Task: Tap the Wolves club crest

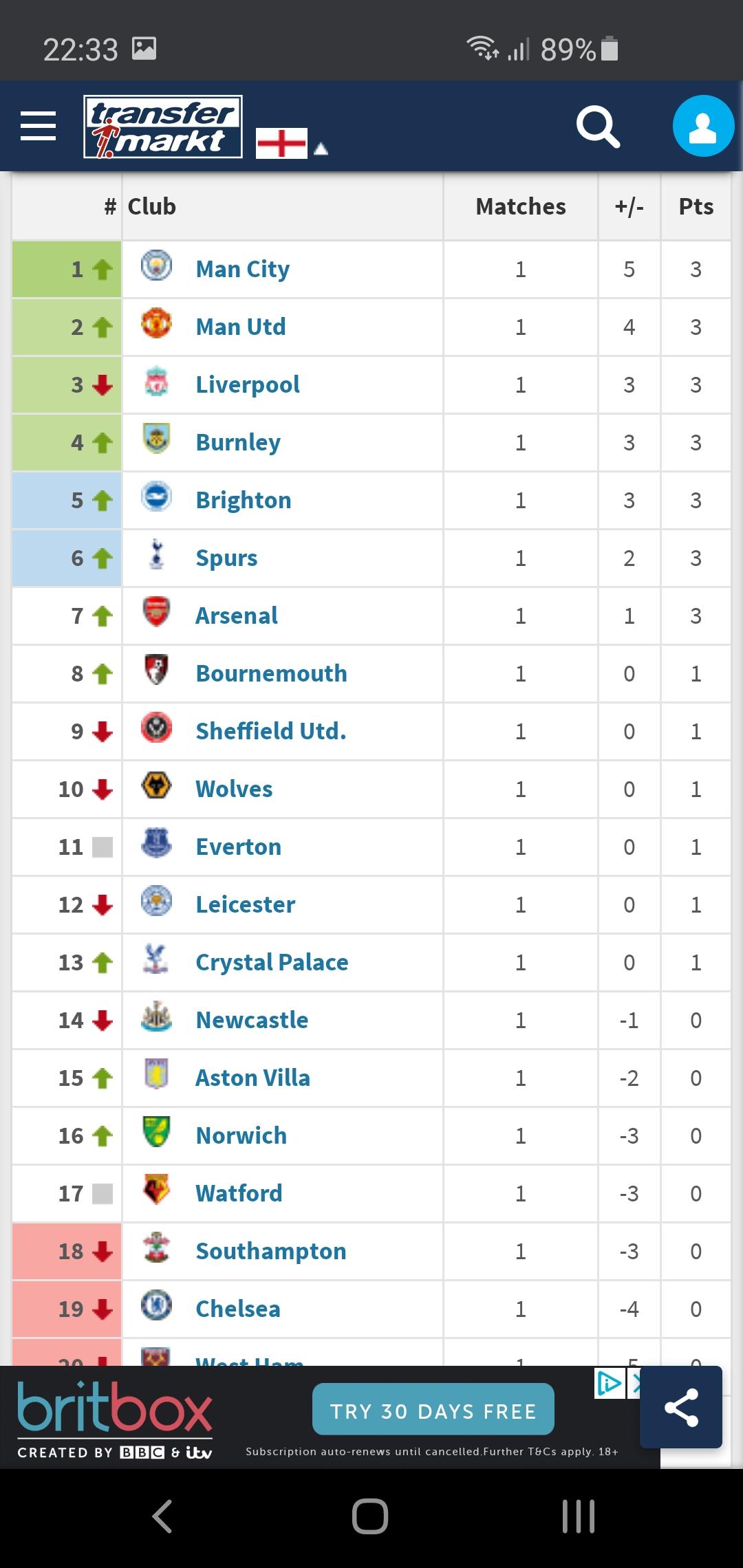Action: [156, 786]
